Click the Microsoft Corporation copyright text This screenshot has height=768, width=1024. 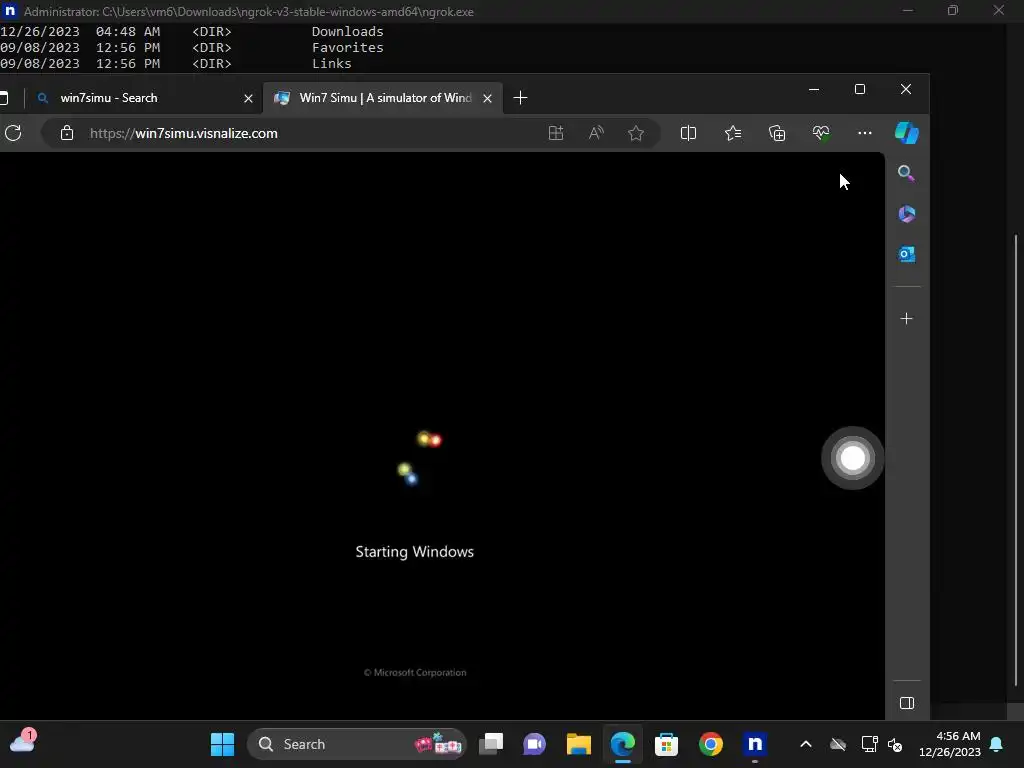(415, 673)
